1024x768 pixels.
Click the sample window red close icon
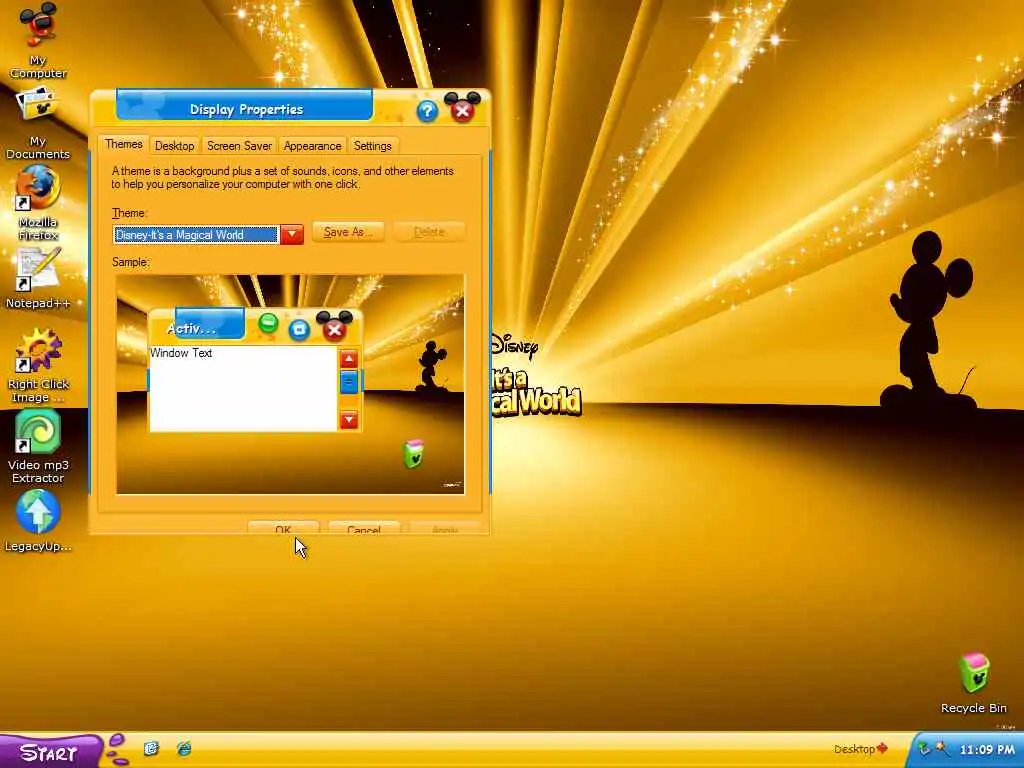[334, 327]
